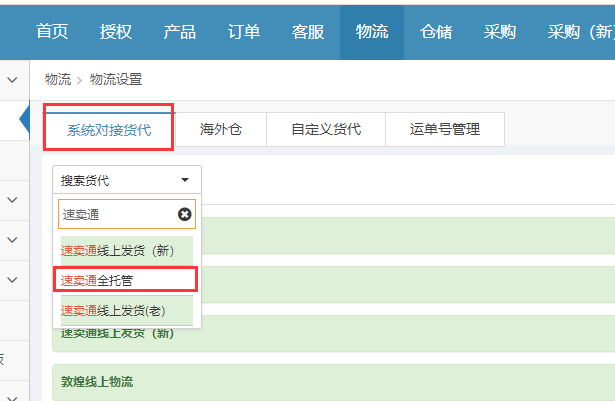Screen dimensions: 615x401
Task: Select 速卖通线上发货(老) from dropdown list
Action: click(x=127, y=311)
